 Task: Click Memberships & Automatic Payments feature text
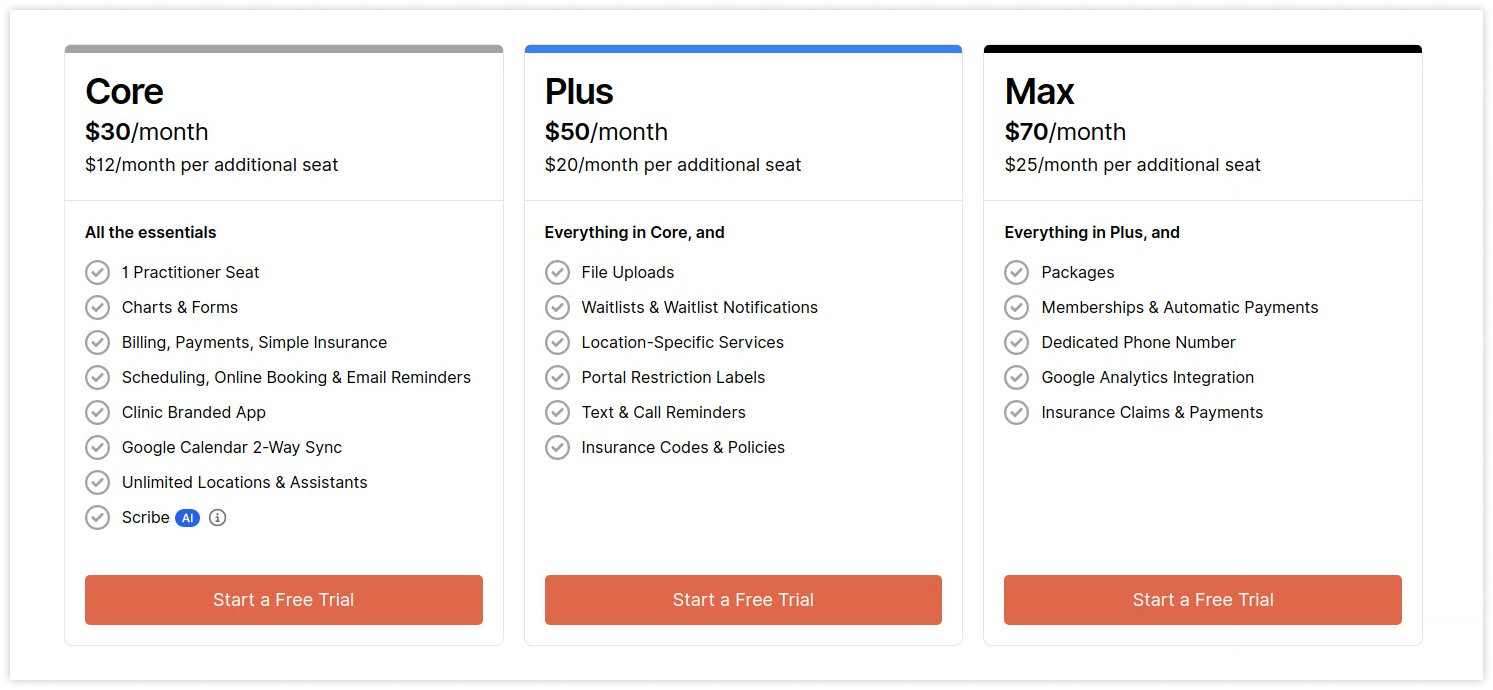1180,307
